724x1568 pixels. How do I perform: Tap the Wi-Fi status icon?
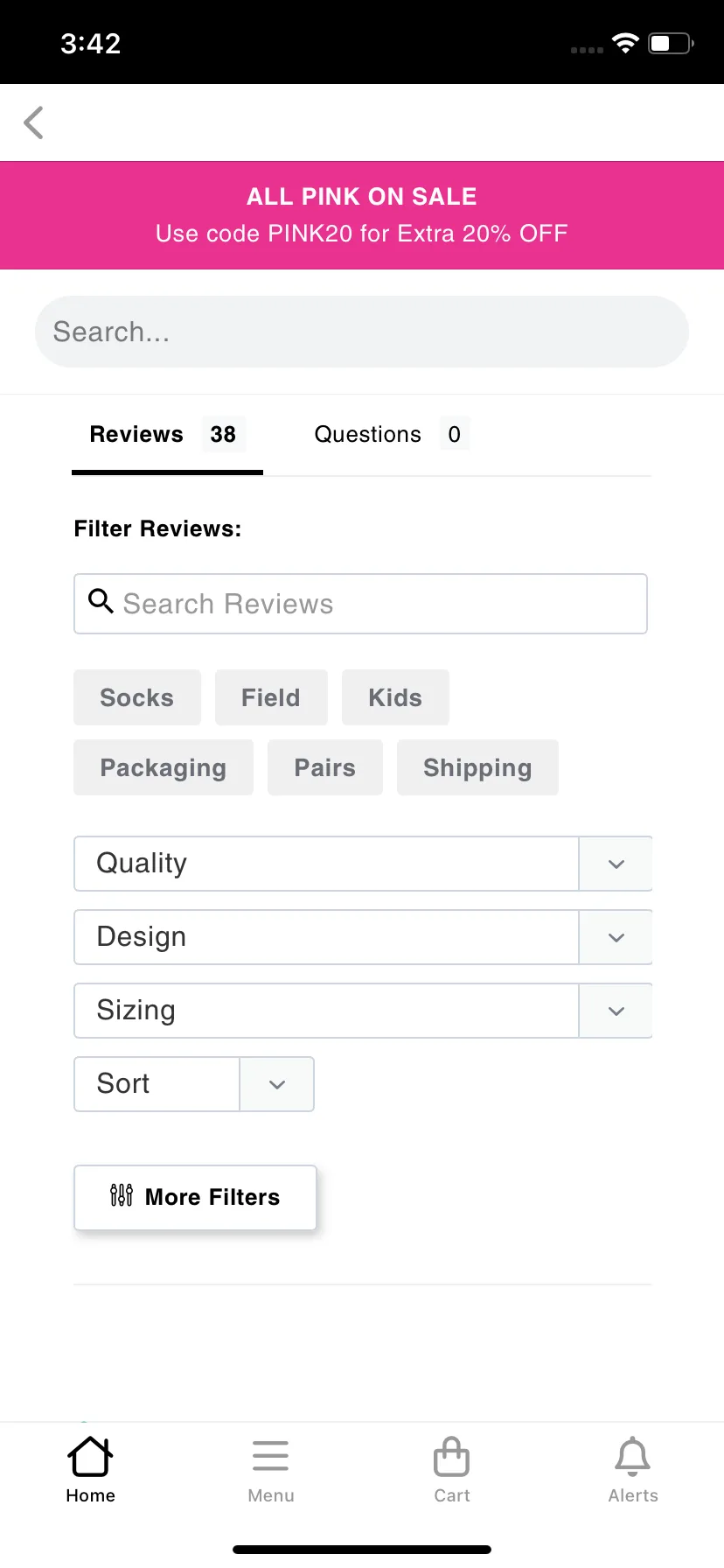[626, 43]
